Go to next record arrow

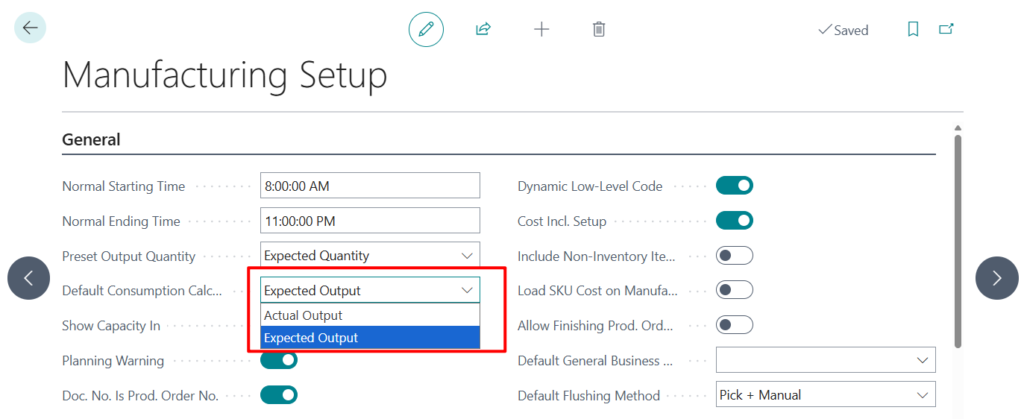[996, 278]
